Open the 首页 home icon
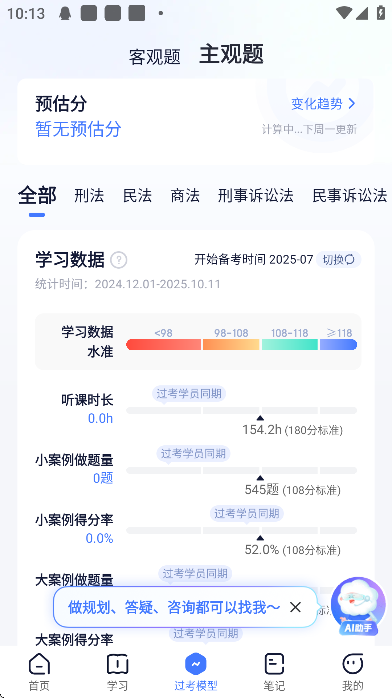 pyautogui.click(x=39, y=664)
